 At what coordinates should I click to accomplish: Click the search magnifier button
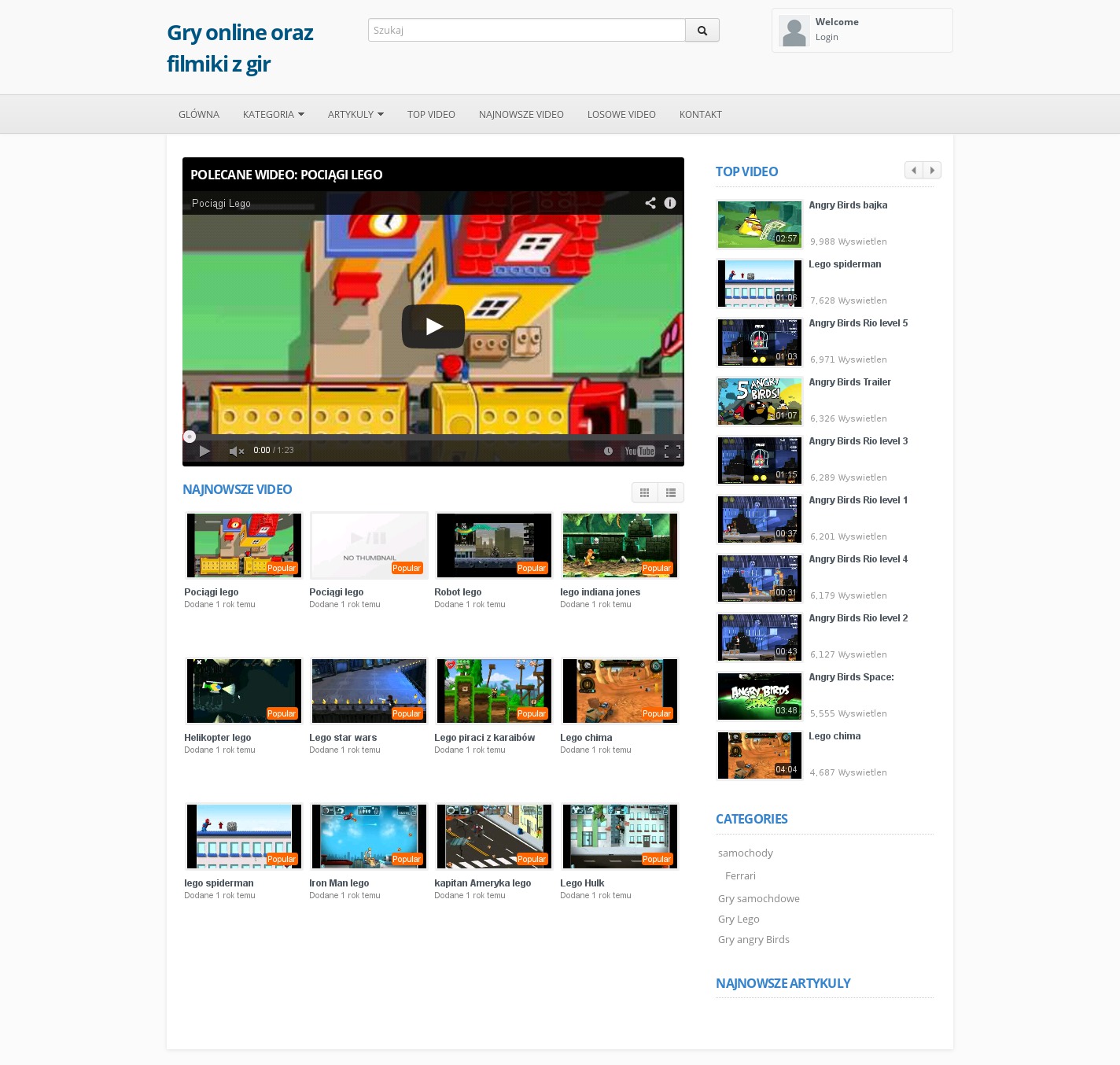[x=702, y=31]
